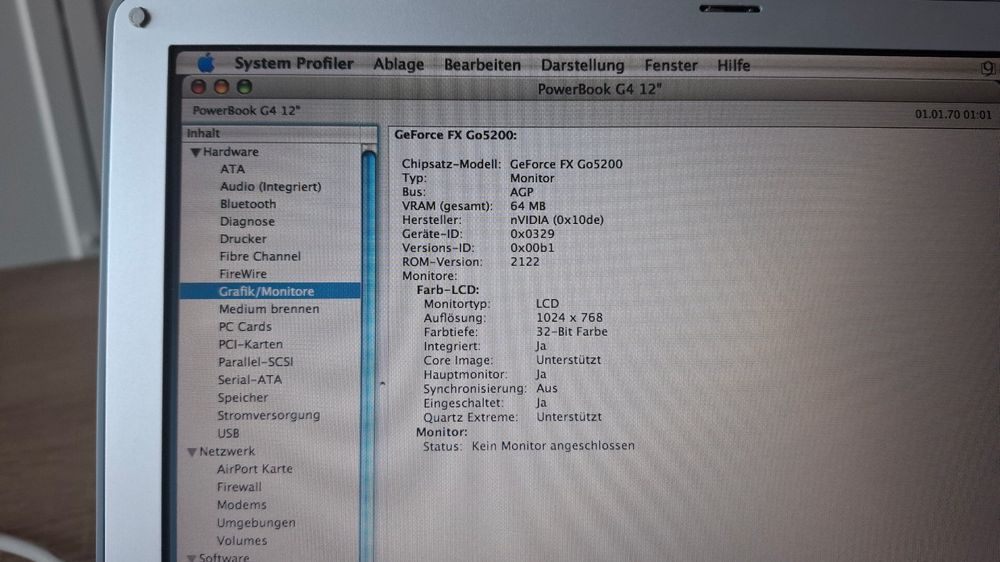The image size is (1000, 562).
Task: Select Audio (Integriert) entry
Action: [270, 187]
